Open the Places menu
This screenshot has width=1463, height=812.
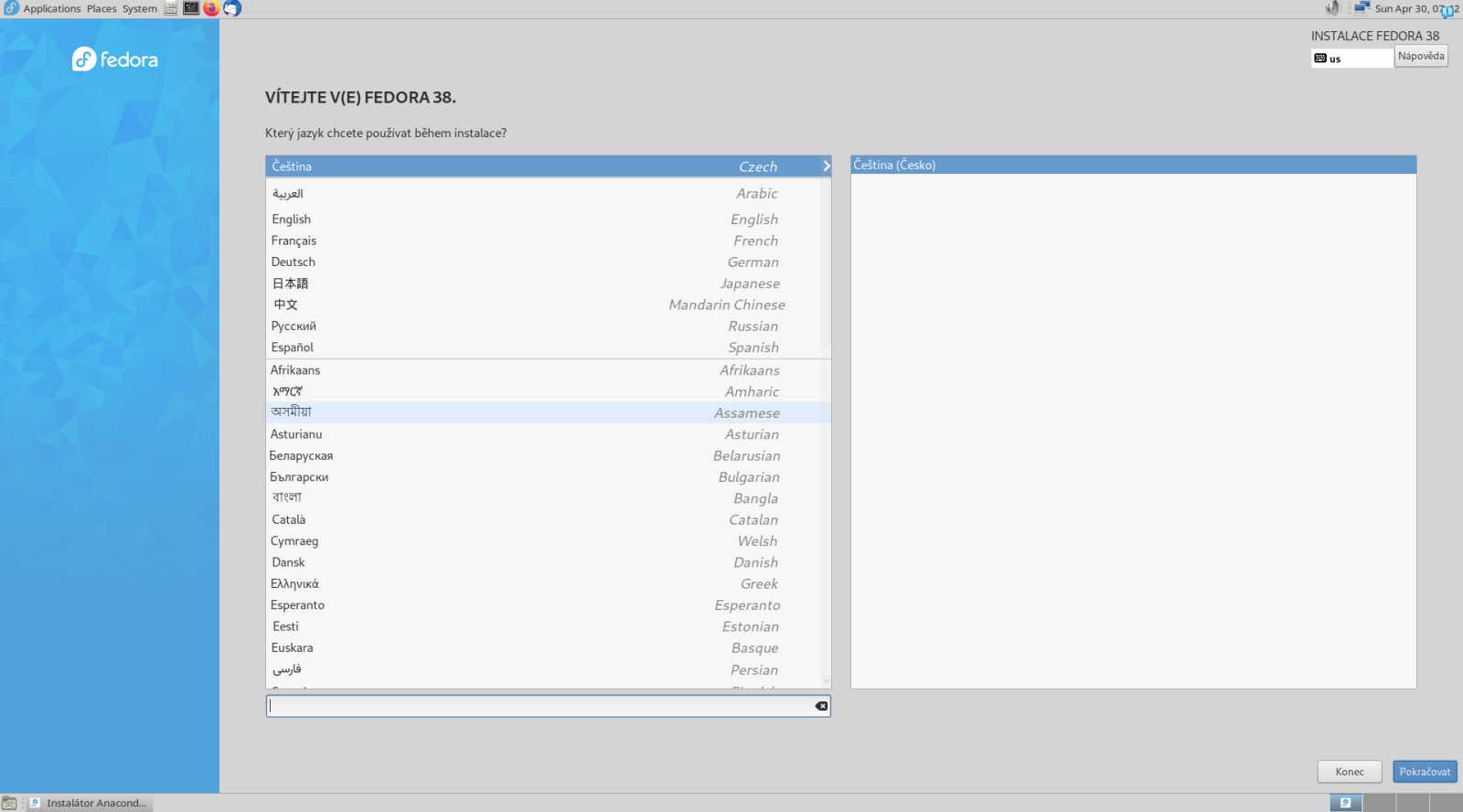[101, 8]
